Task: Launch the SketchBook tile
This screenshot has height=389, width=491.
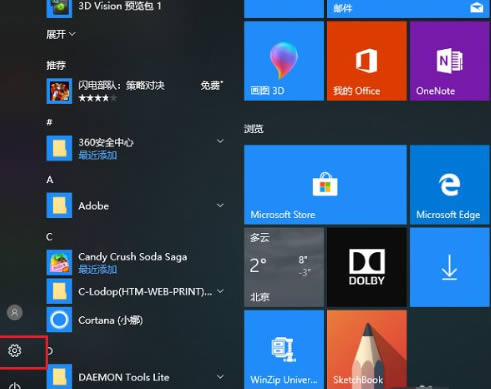Action: (x=367, y=350)
